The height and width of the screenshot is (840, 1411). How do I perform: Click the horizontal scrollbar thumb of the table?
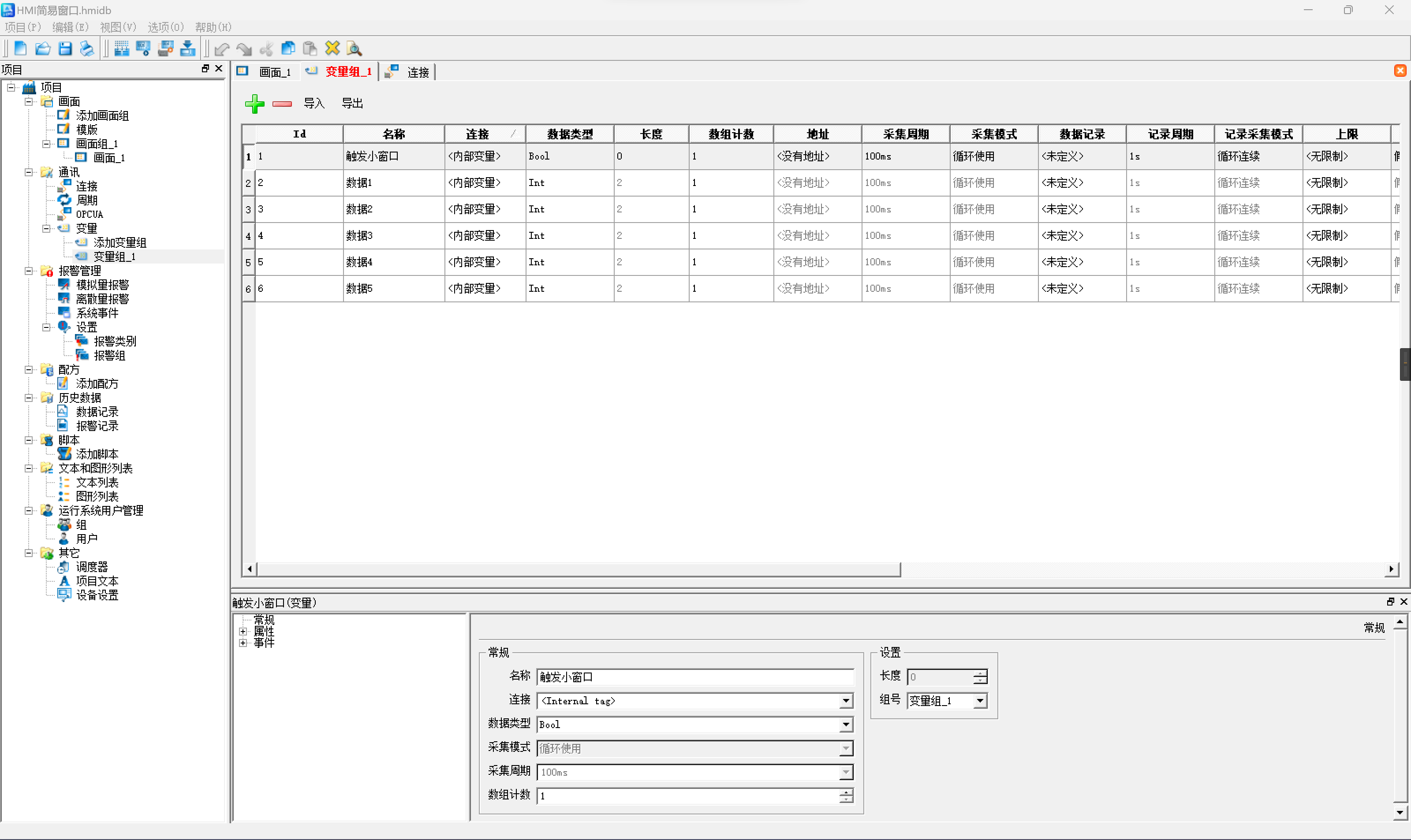[x=579, y=569]
